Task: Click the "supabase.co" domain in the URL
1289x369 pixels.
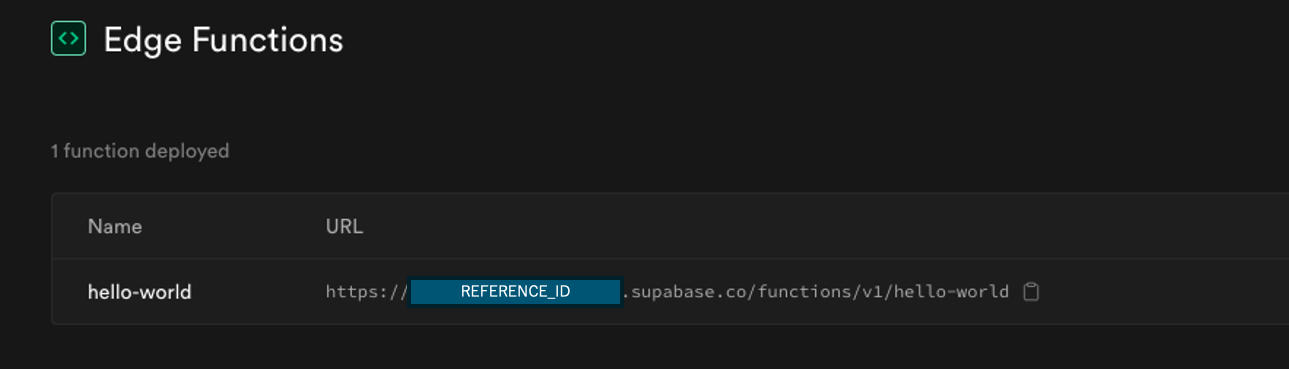Action: [689, 292]
